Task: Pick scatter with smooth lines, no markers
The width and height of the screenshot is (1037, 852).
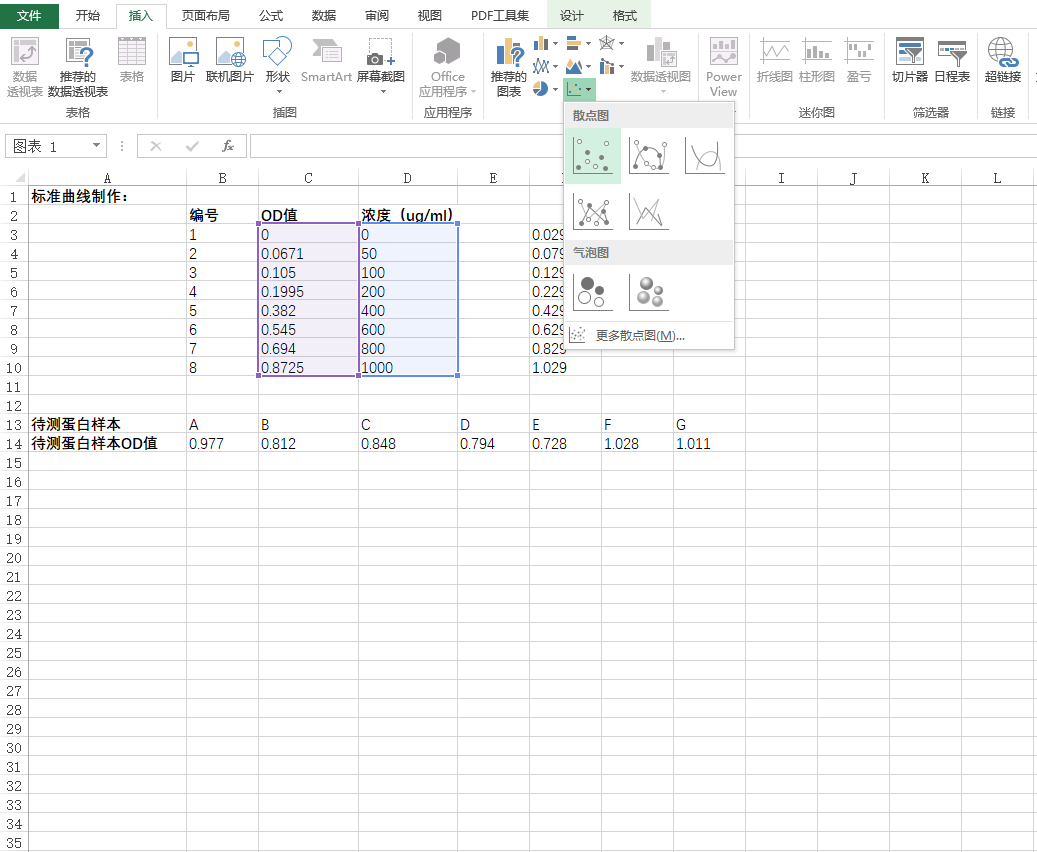Action: coord(705,156)
